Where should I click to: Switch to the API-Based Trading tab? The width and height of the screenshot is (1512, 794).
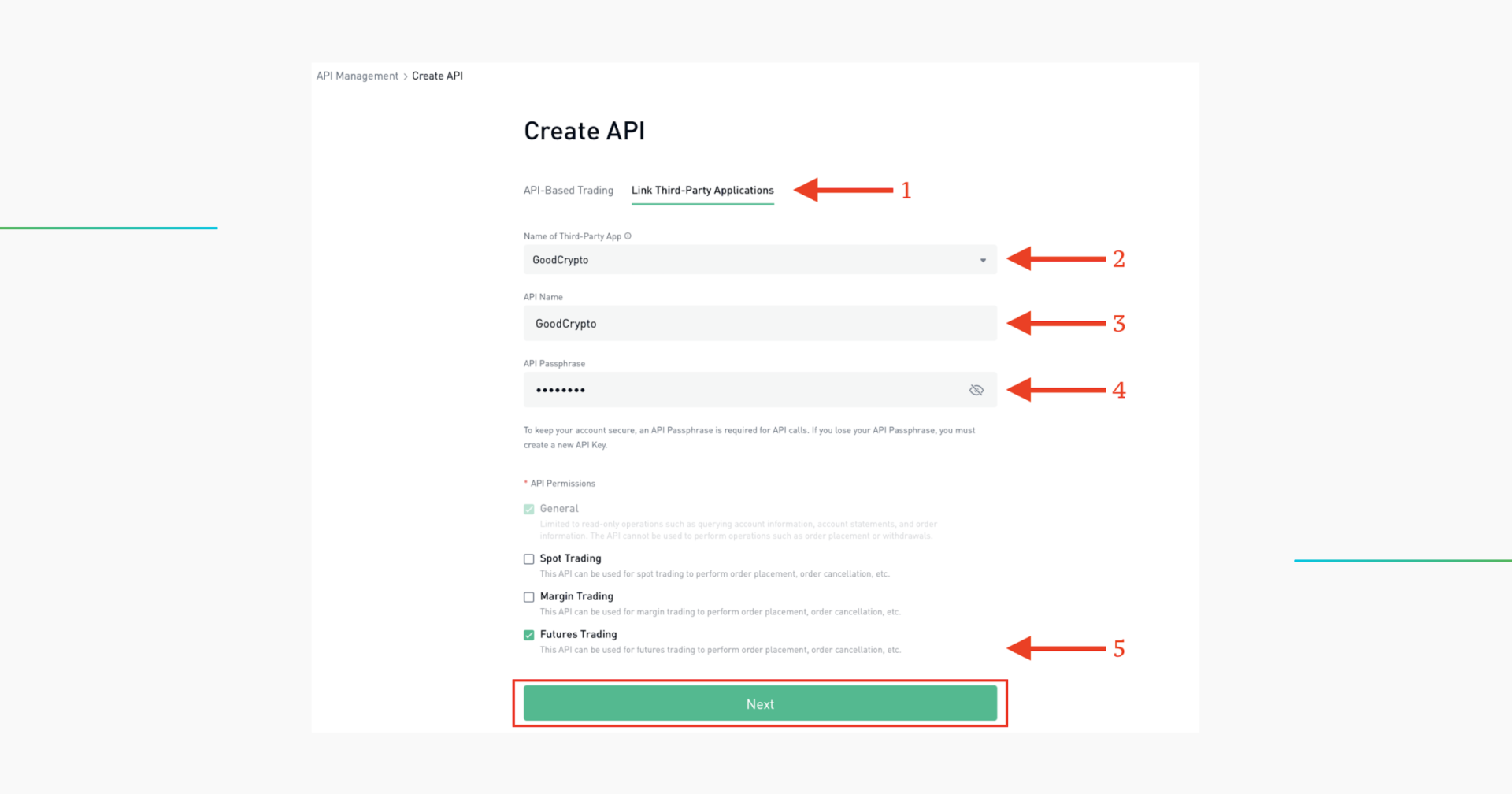click(568, 190)
